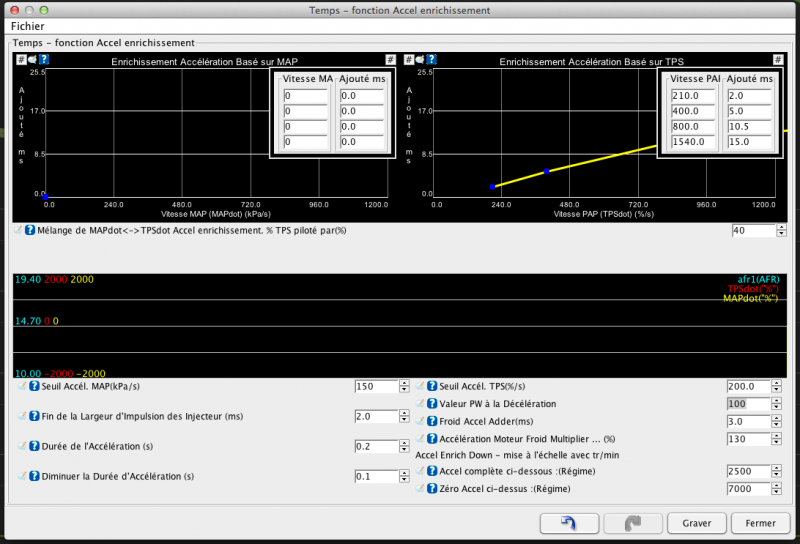Viewport: 800px width, 544px height.
Task: Click Accélération Moteur Froid Multiplier field showing 130
Action: tap(749, 439)
